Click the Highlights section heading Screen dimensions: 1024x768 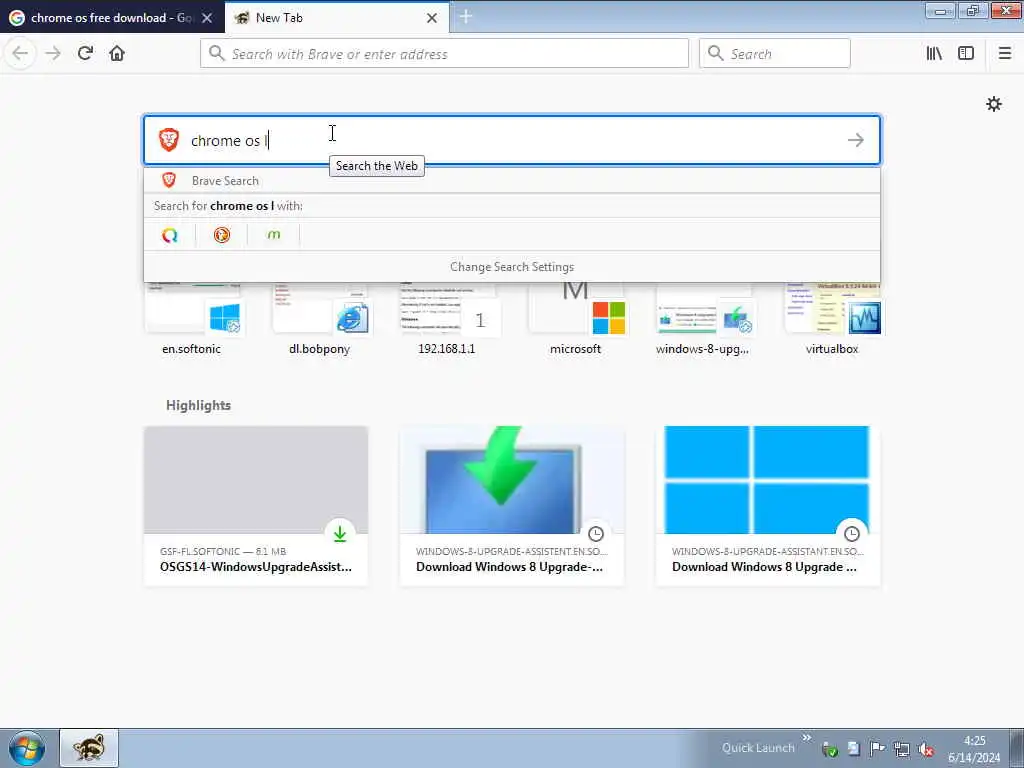[199, 405]
